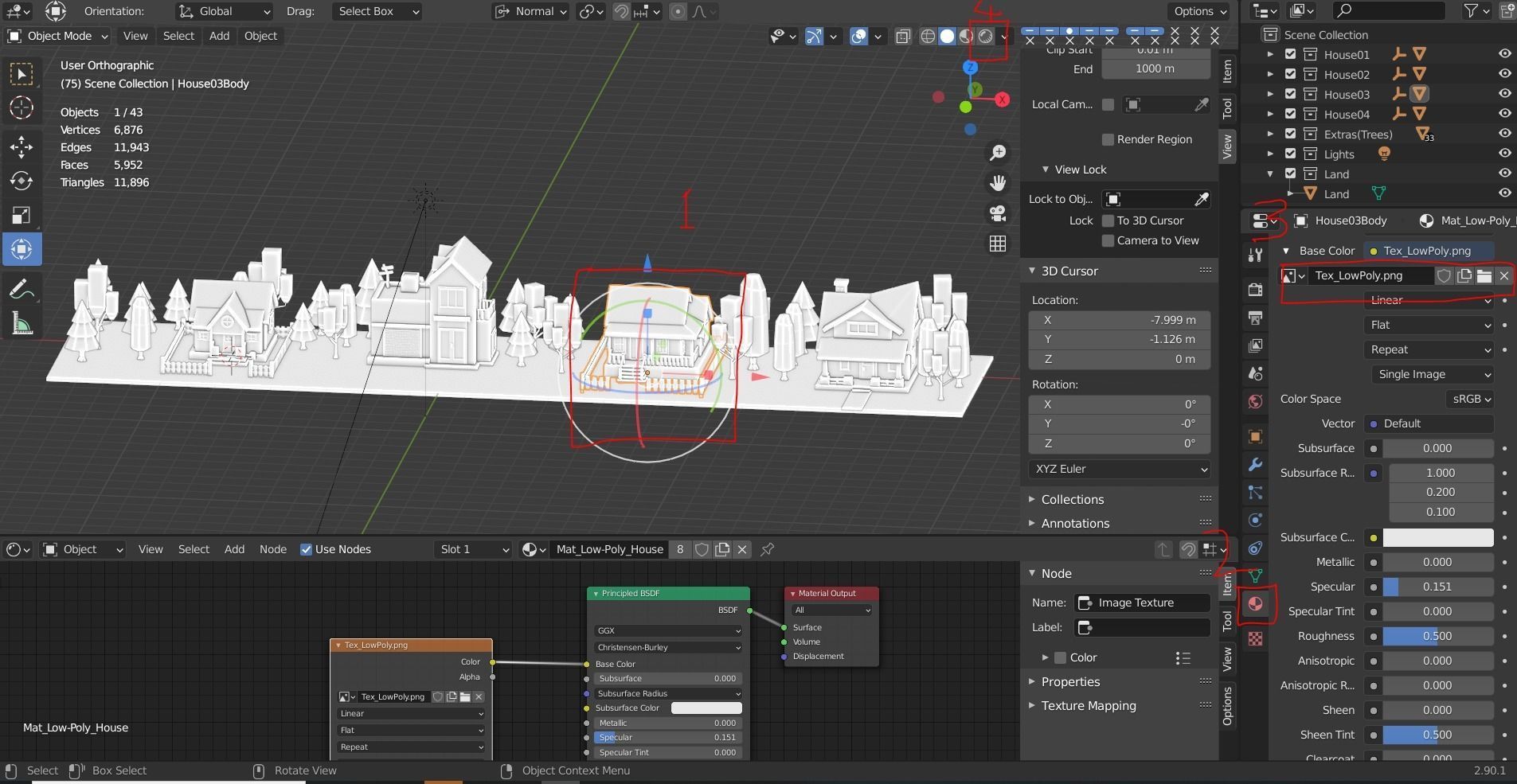This screenshot has width=1517, height=784.
Task: Open Drag Select Box dropdown
Action: coord(376,11)
